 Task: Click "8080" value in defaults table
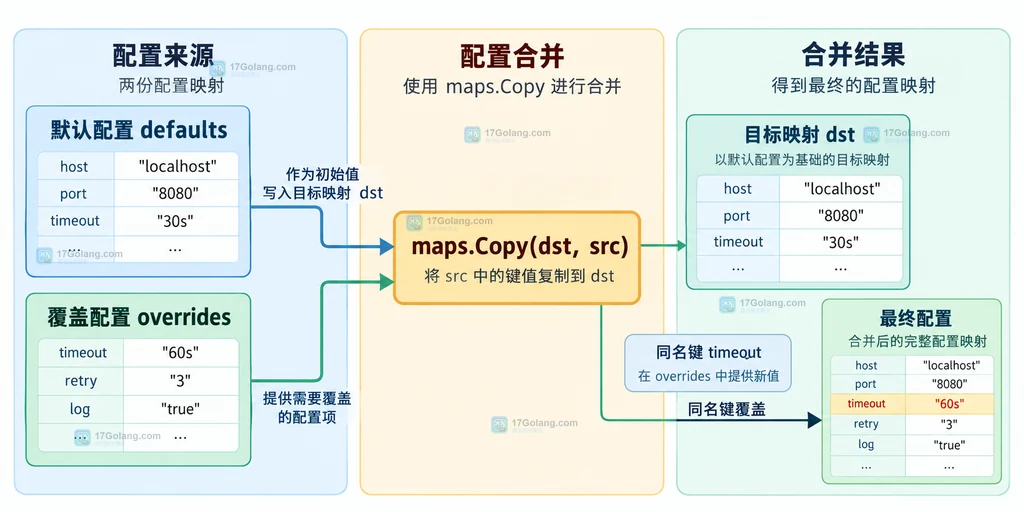coord(175,193)
